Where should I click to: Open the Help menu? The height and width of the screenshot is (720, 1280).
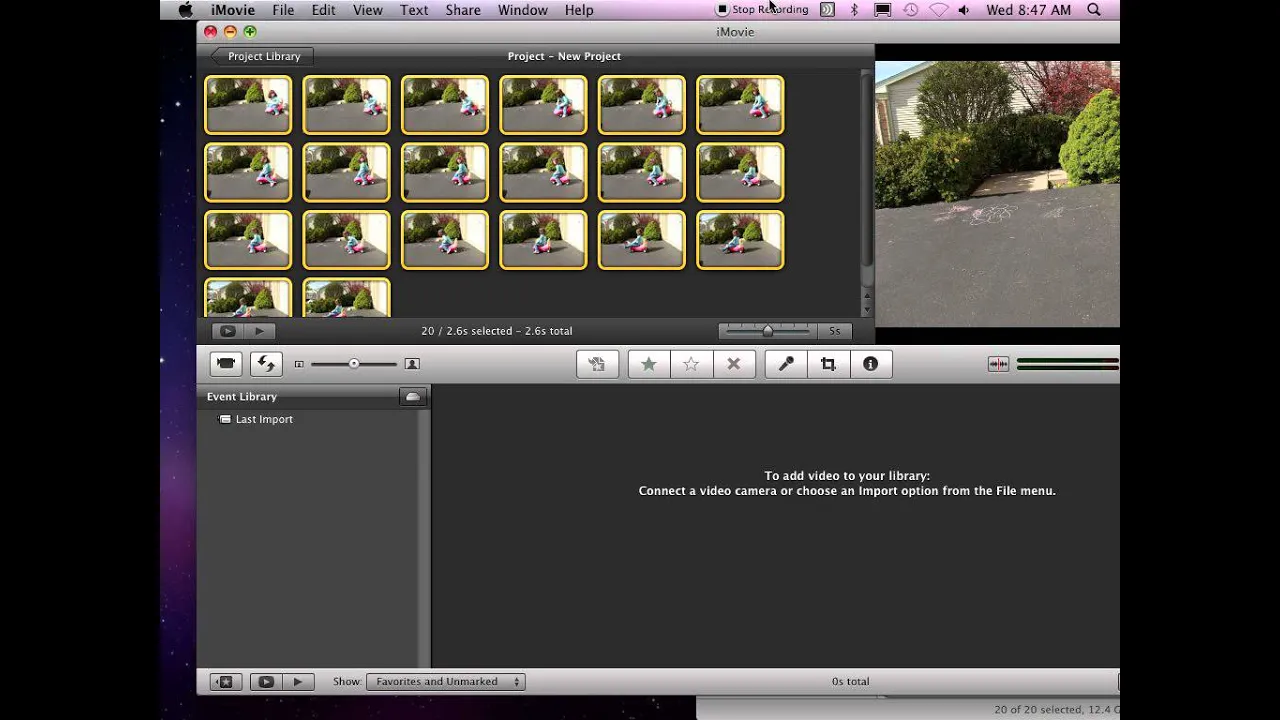579,10
